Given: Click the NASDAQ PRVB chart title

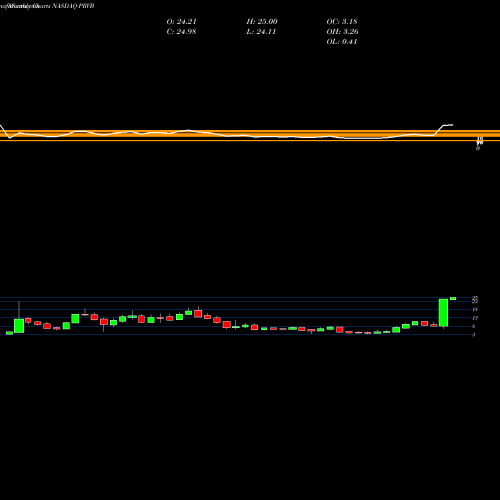Looking at the screenshot, I should click(x=73, y=6).
